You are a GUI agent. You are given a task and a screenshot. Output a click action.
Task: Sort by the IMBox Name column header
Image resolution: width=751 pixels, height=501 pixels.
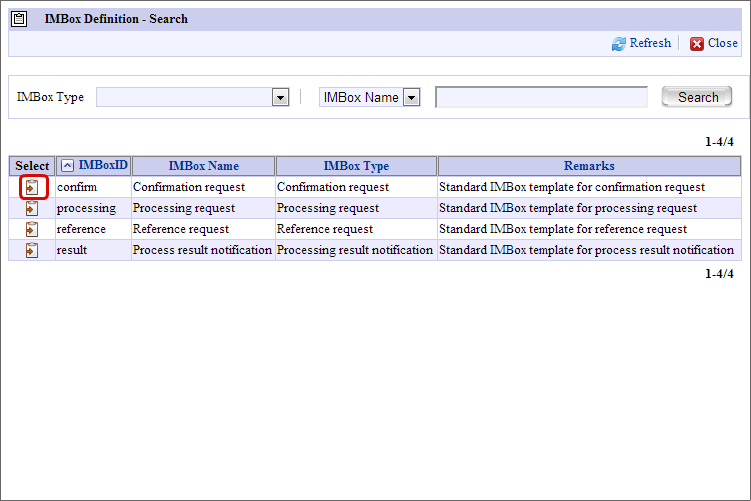pyautogui.click(x=204, y=166)
